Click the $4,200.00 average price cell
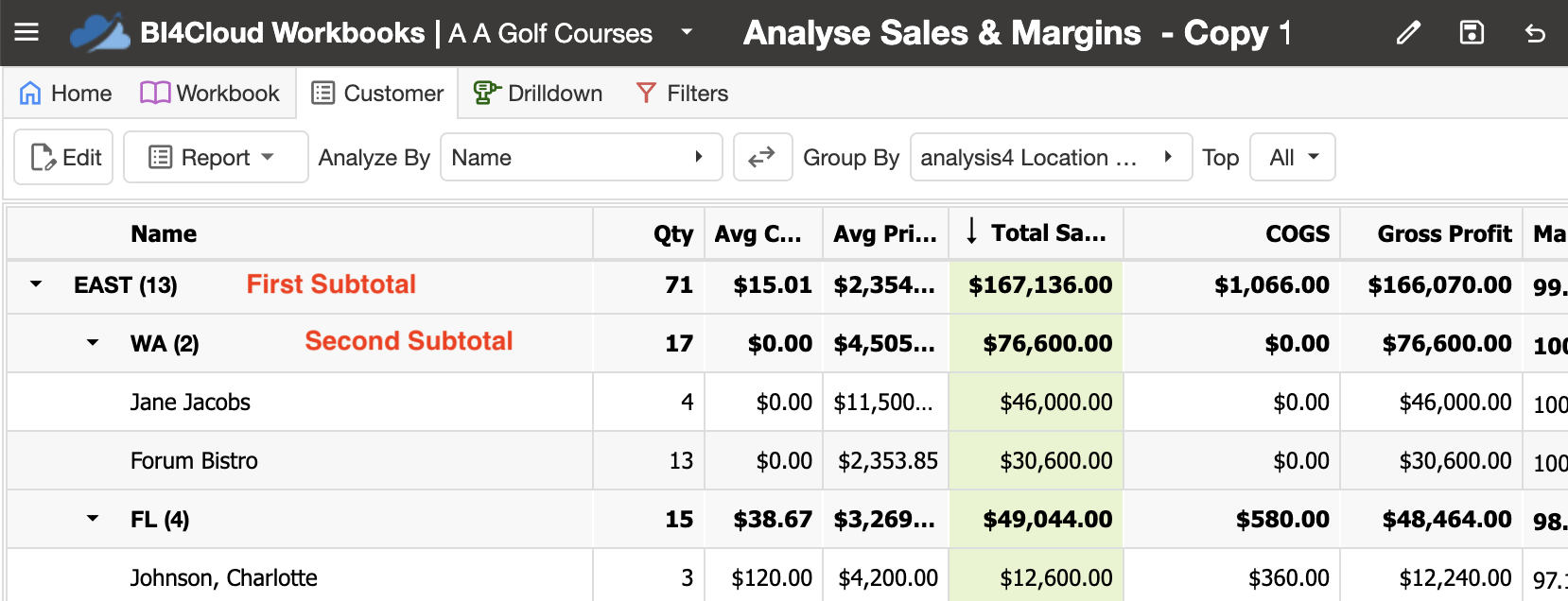 [886, 576]
